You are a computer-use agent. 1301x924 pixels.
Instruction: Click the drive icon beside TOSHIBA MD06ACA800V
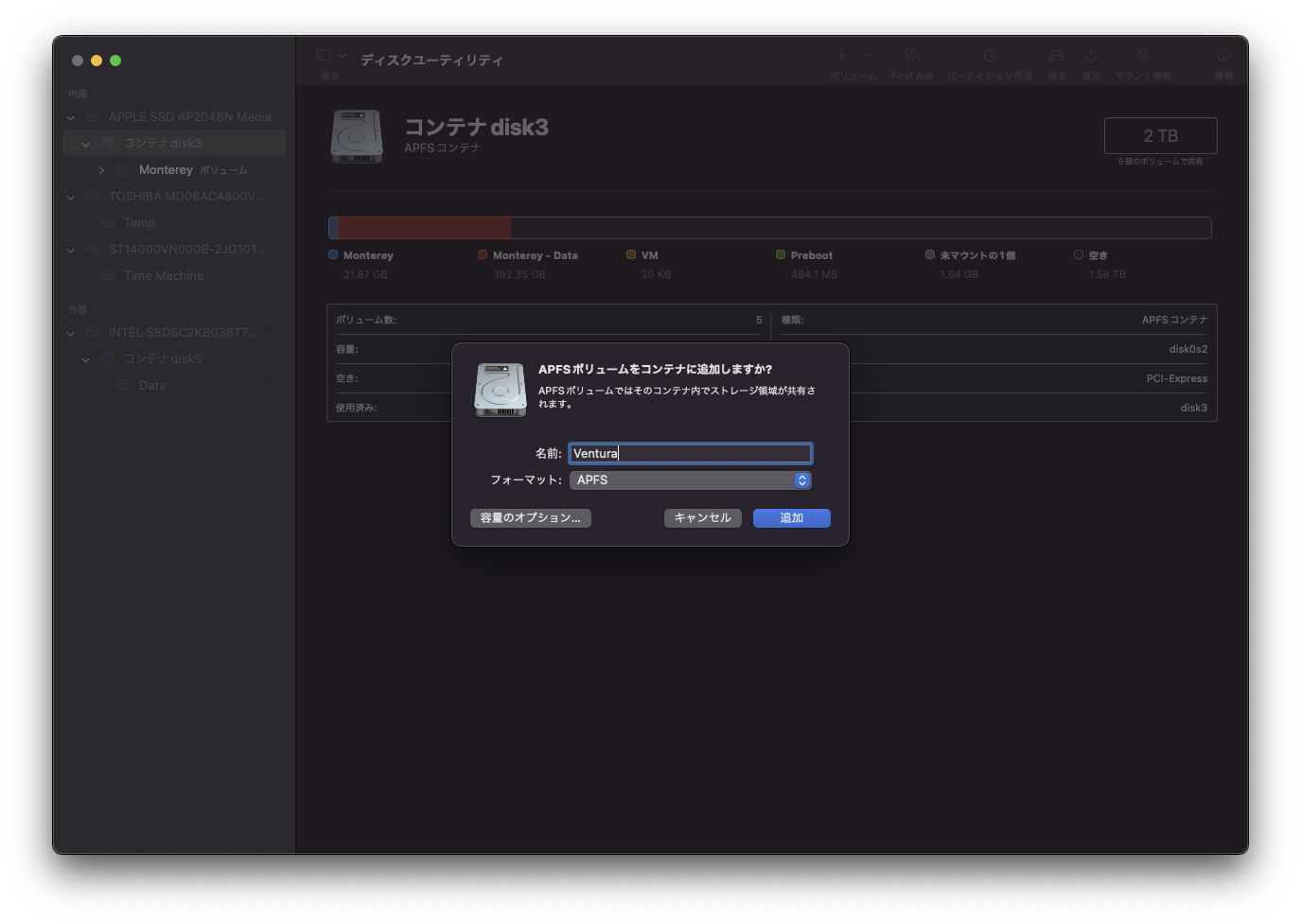93,196
